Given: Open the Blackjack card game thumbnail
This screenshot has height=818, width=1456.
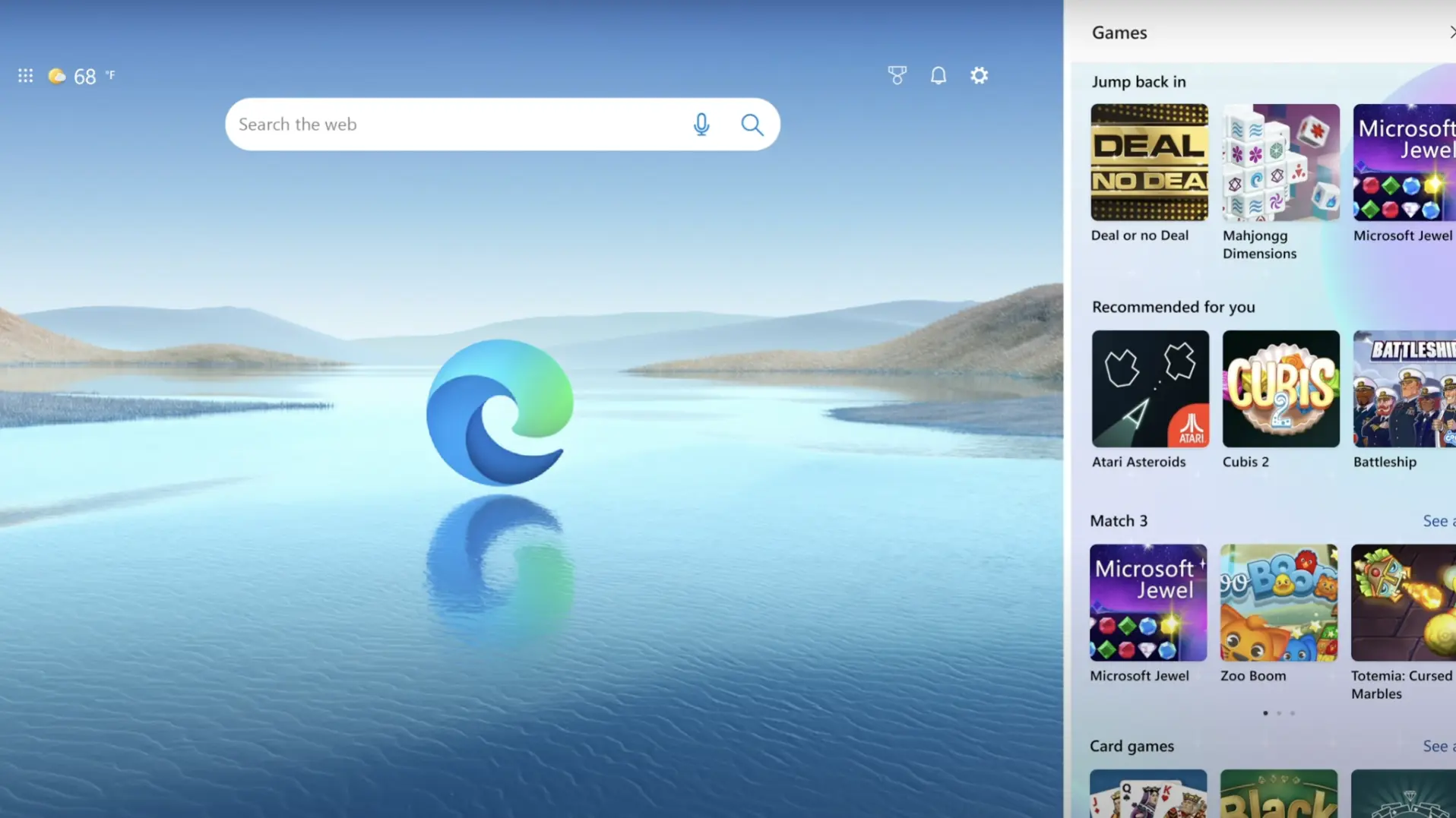Looking at the screenshot, I should point(1279,794).
